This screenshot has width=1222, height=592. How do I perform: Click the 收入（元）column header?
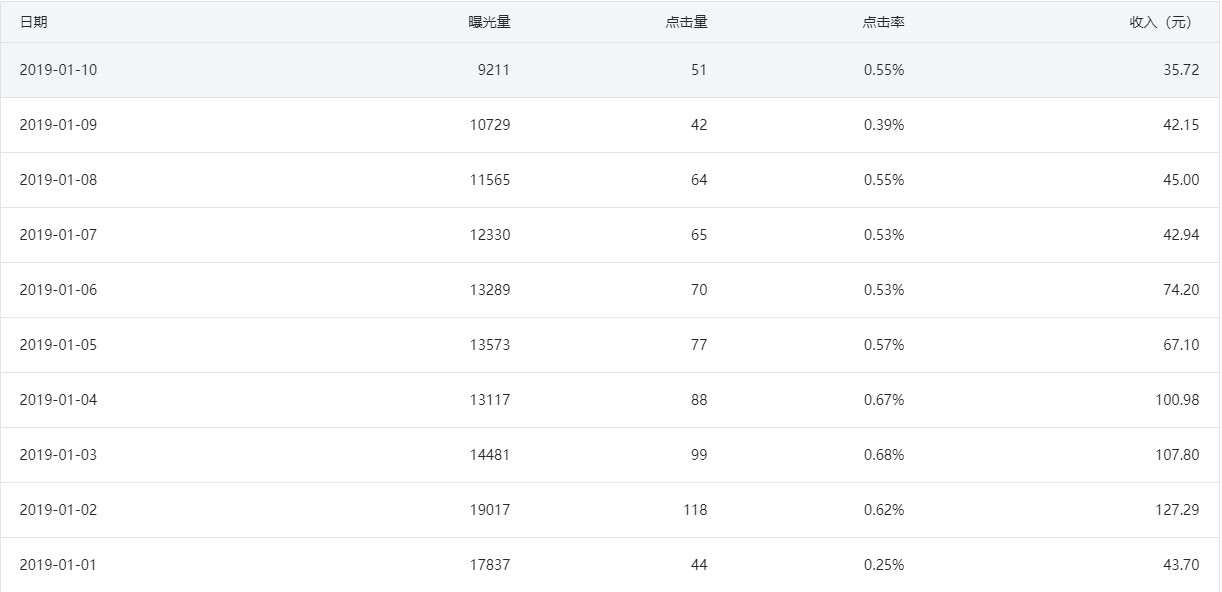(x=1160, y=22)
